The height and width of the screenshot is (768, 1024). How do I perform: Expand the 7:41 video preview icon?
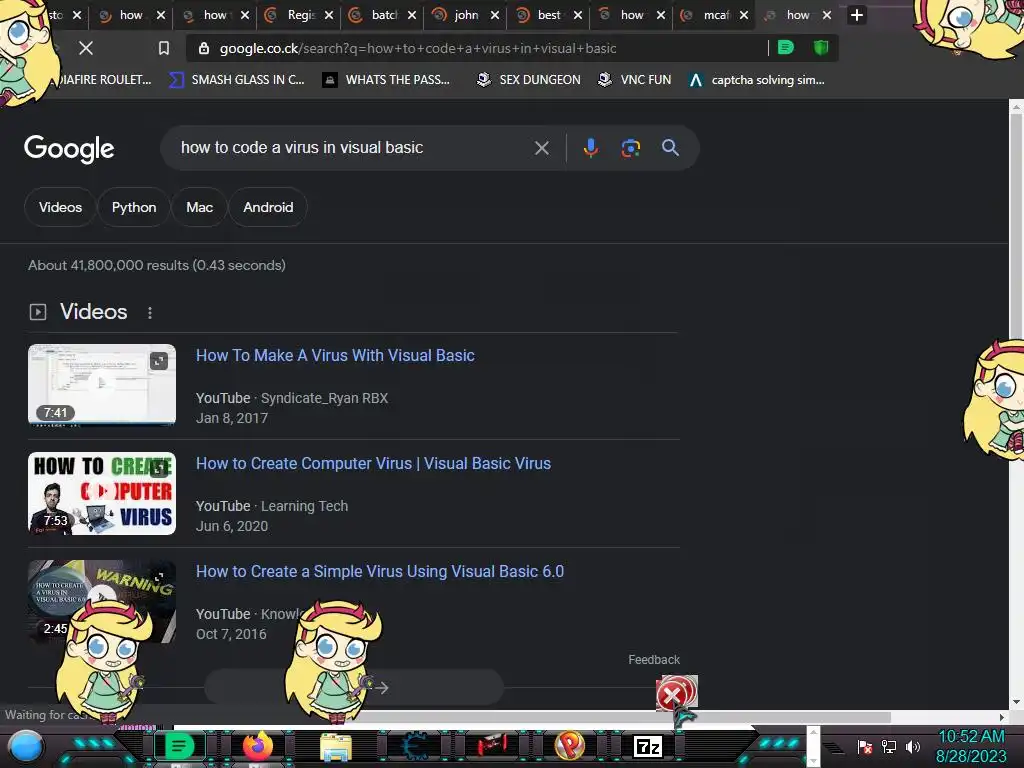[159, 361]
